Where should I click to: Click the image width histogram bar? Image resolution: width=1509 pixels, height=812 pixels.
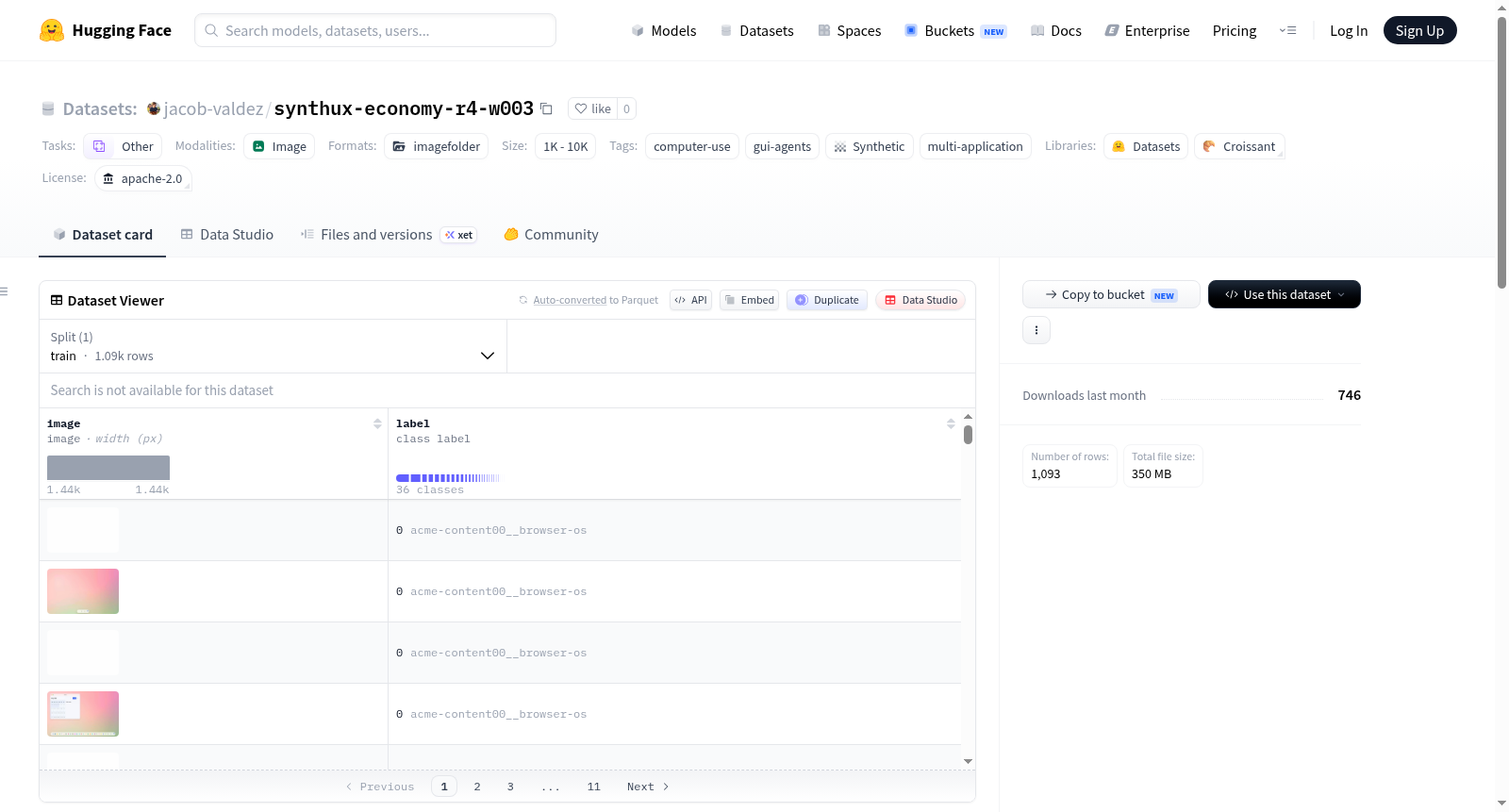tap(108, 468)
